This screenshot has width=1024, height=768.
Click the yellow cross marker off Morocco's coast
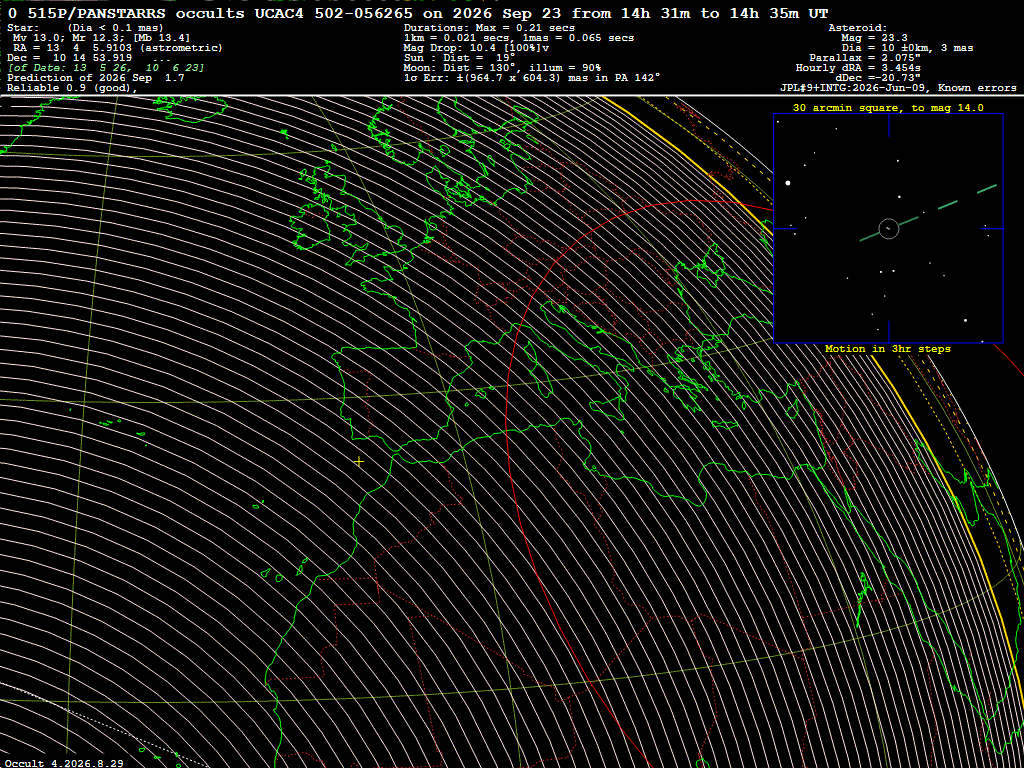(x=359, y=462)
